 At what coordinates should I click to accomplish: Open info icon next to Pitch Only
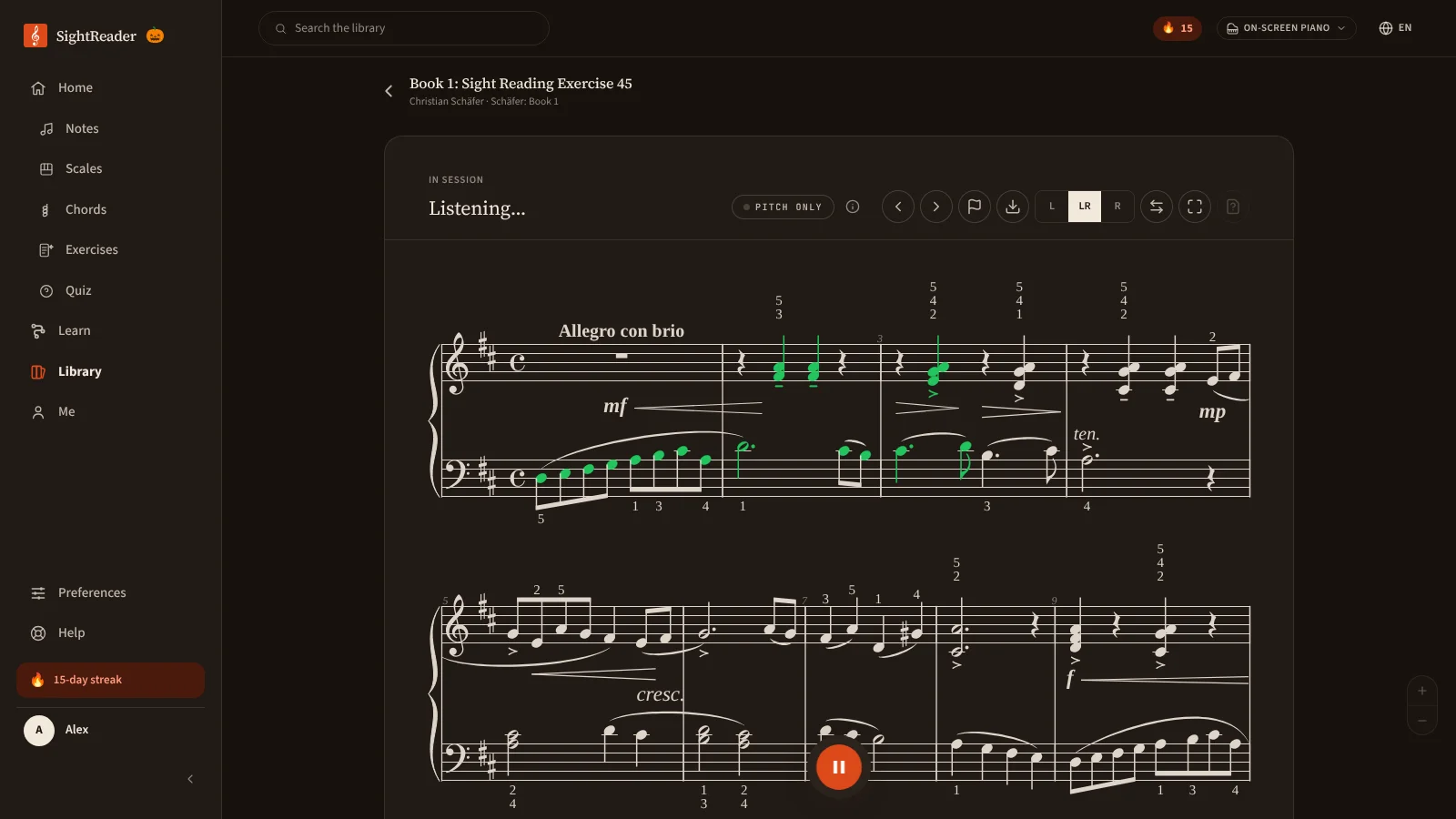[x=853, y=207]
